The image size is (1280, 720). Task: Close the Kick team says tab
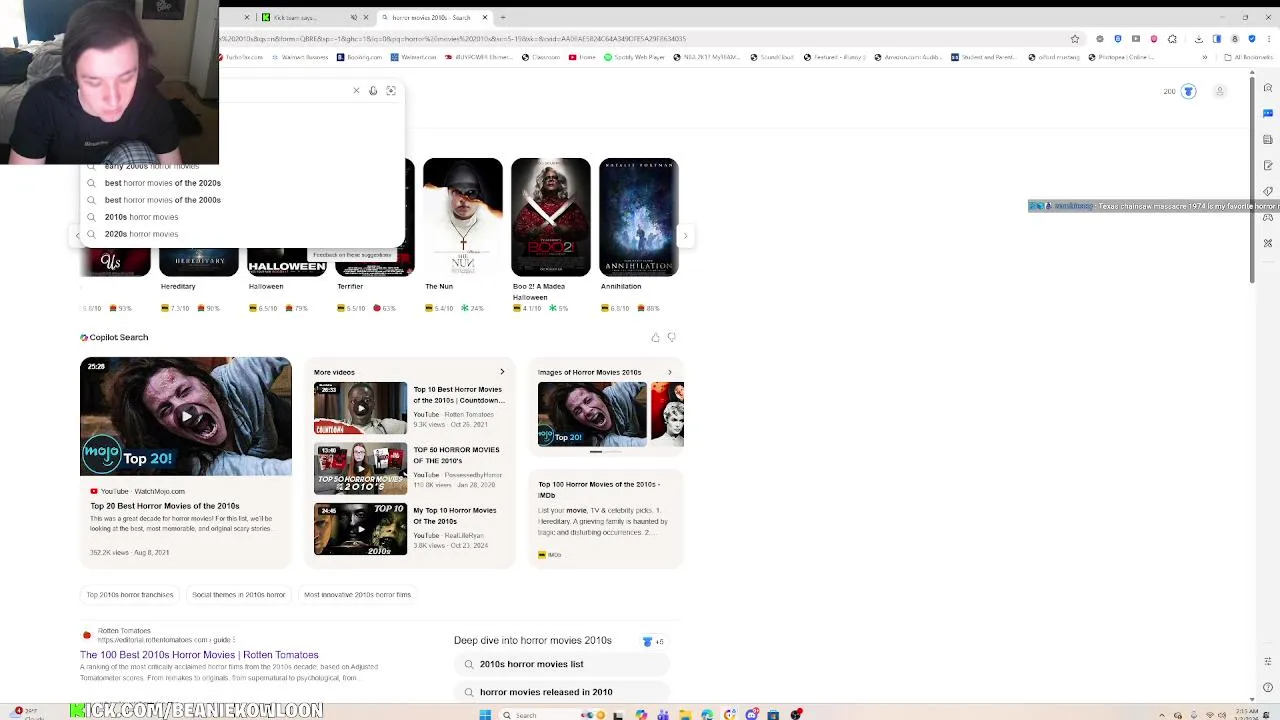pos(366,17)
